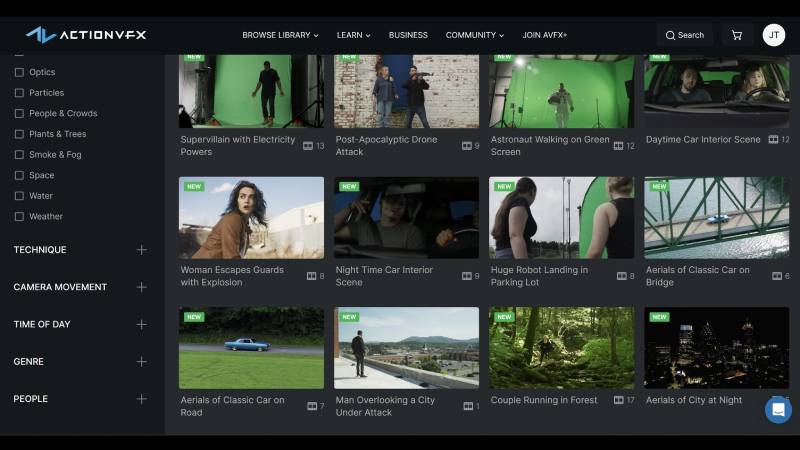Viewport: 800px width, 450px height.
Task: Click the Search button
Action: pyautogui.click(x=685, y=35)
